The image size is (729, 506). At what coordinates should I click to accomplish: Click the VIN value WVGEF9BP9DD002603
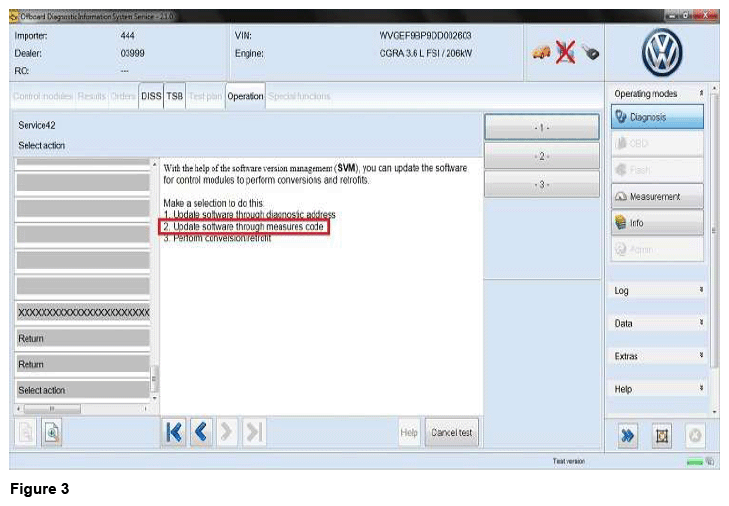[425, 36]
